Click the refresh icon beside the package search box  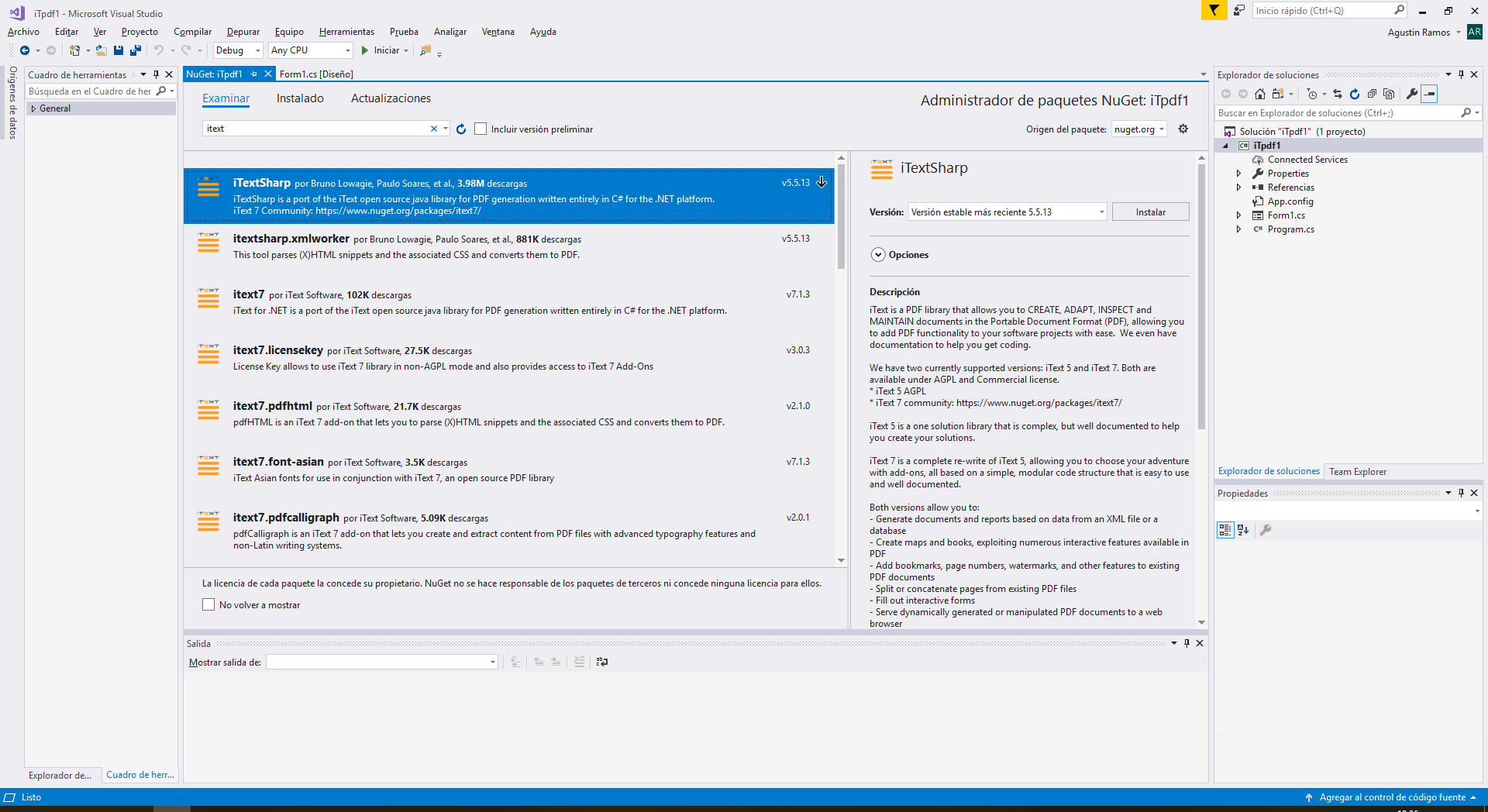(x=461, y=129)
